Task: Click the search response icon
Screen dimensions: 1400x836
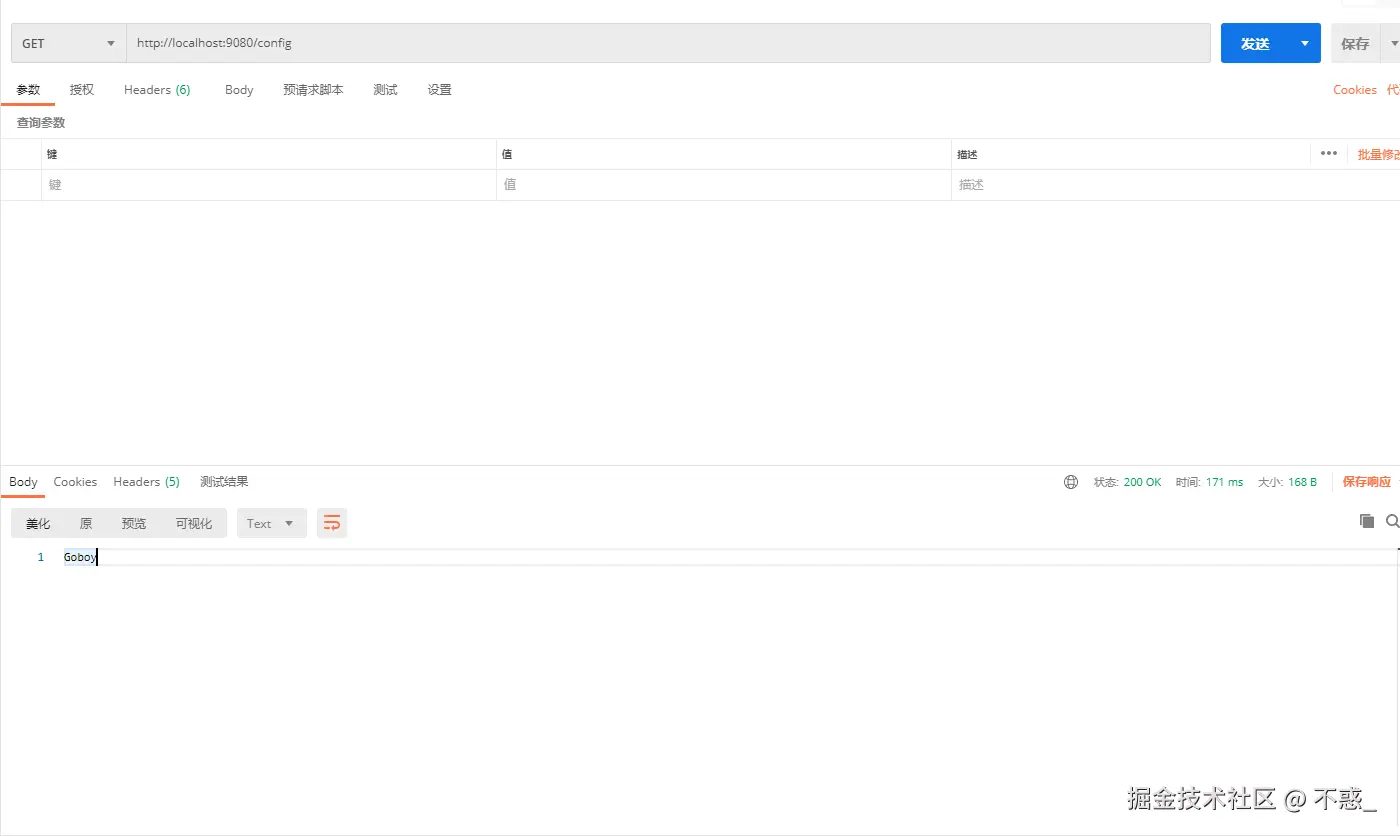Action: pos(1393,521)
